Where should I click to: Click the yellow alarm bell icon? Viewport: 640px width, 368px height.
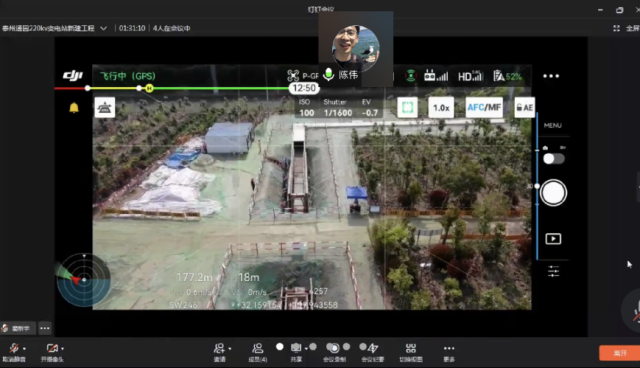tap(74, 108)
